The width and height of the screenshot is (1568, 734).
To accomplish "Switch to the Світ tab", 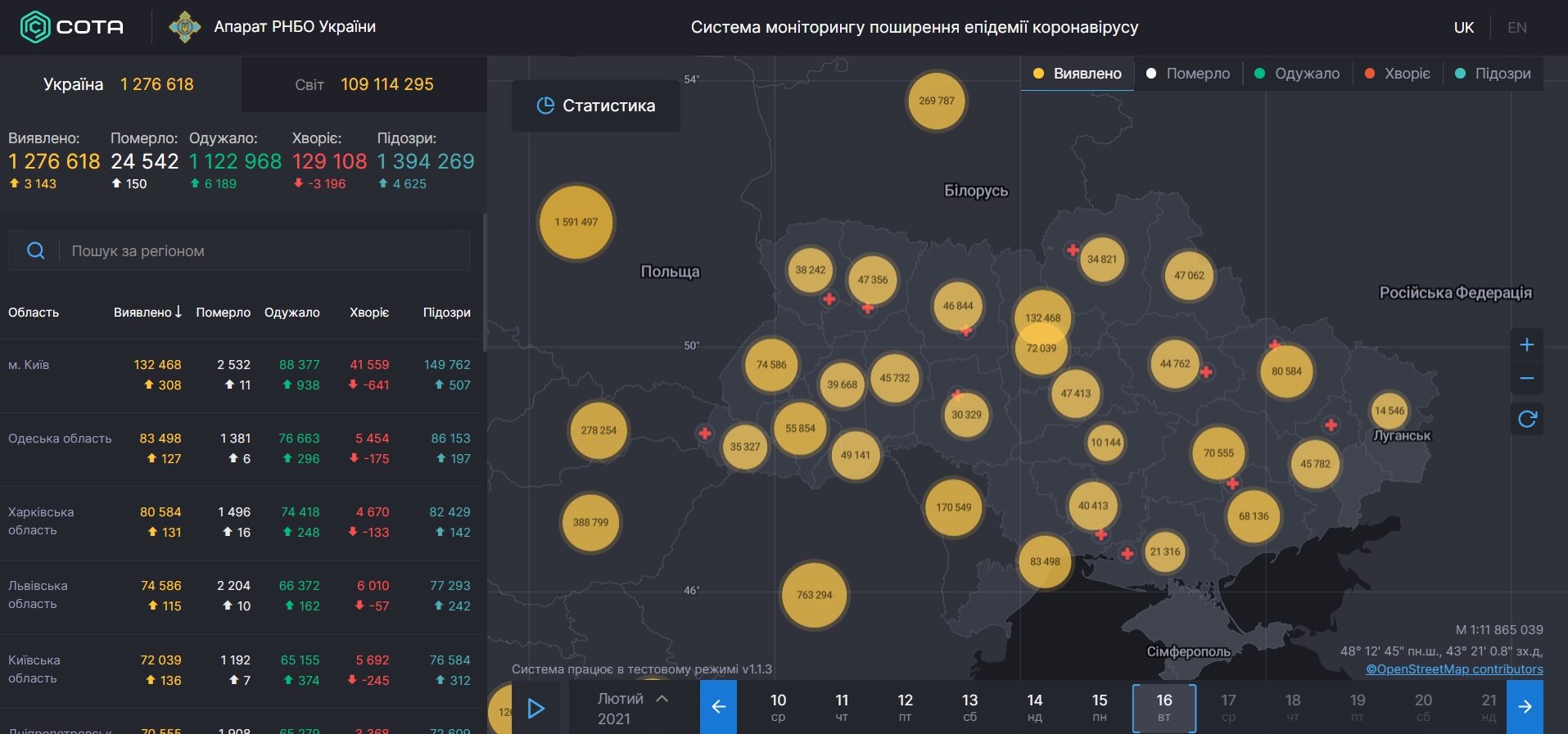I will pos(364,84).
